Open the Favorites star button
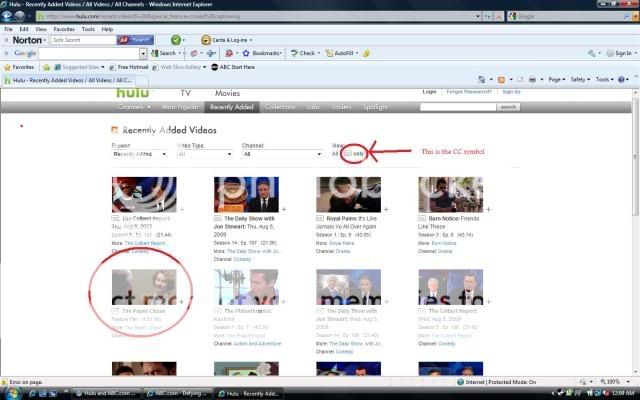This screenshot has width=640, height=400. click(x=20, y=67)
